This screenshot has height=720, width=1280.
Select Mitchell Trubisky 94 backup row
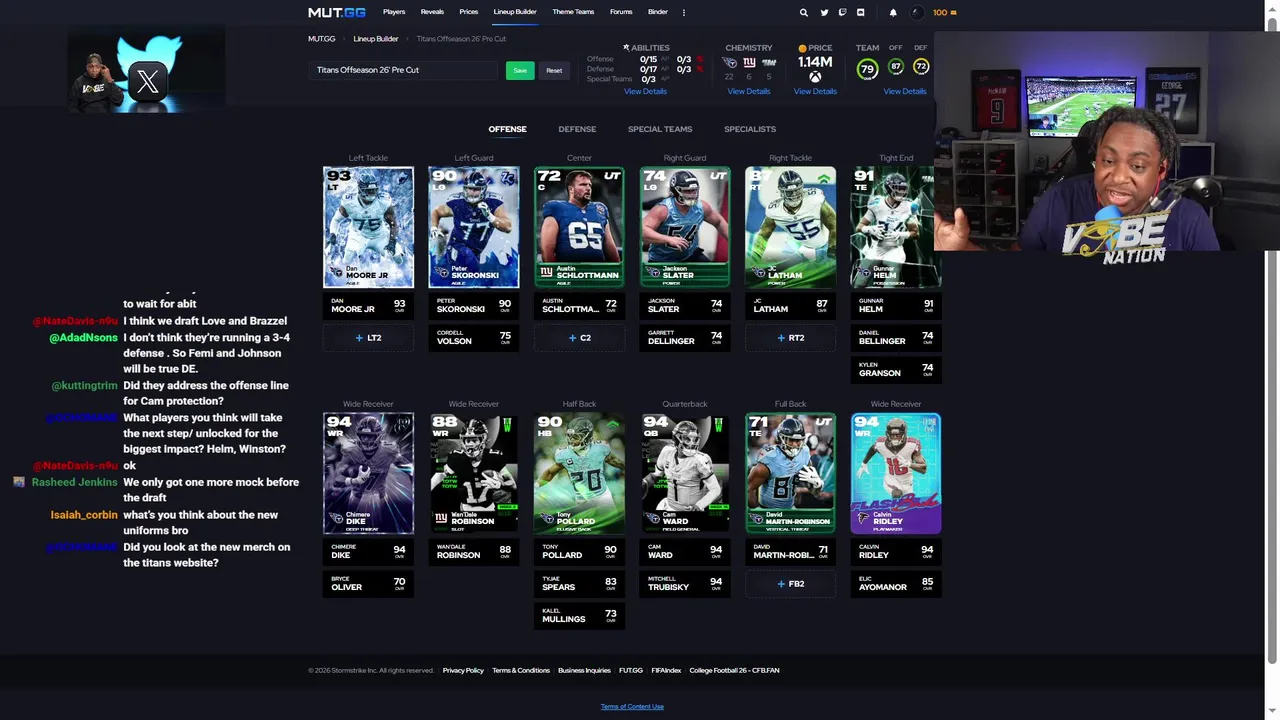click(x=685, y=584)
